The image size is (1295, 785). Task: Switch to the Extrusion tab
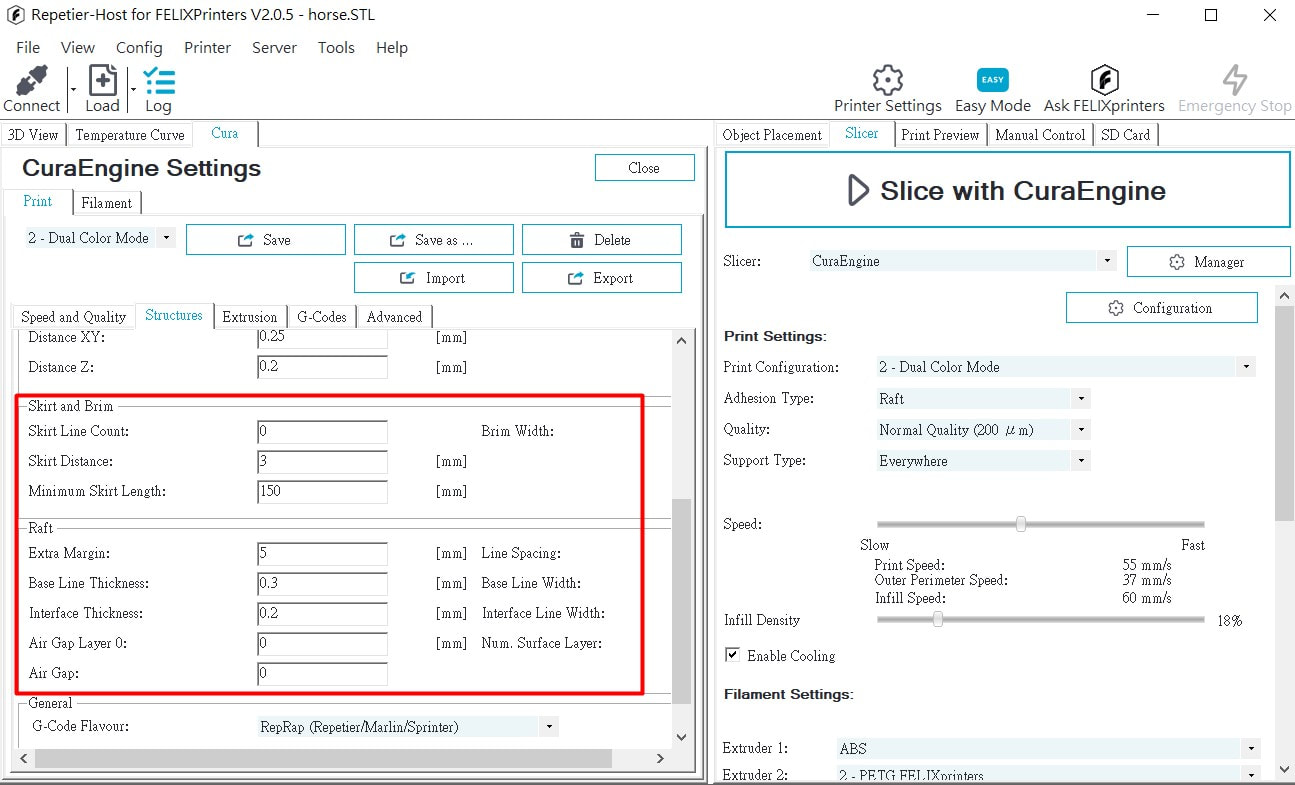pyautogui.click(x=249, y=317)
